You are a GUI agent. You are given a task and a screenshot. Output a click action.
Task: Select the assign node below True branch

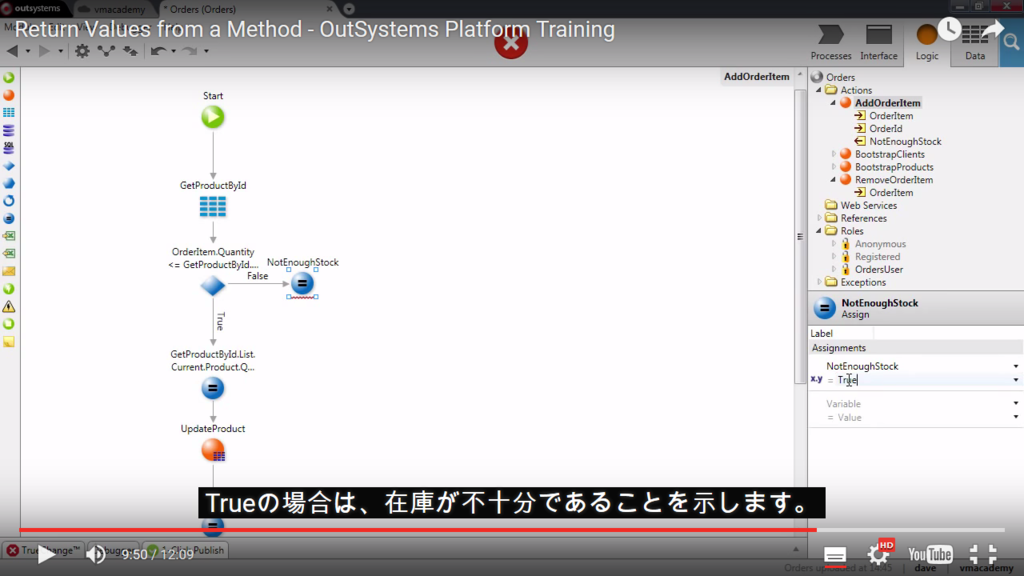coord(212,388)
